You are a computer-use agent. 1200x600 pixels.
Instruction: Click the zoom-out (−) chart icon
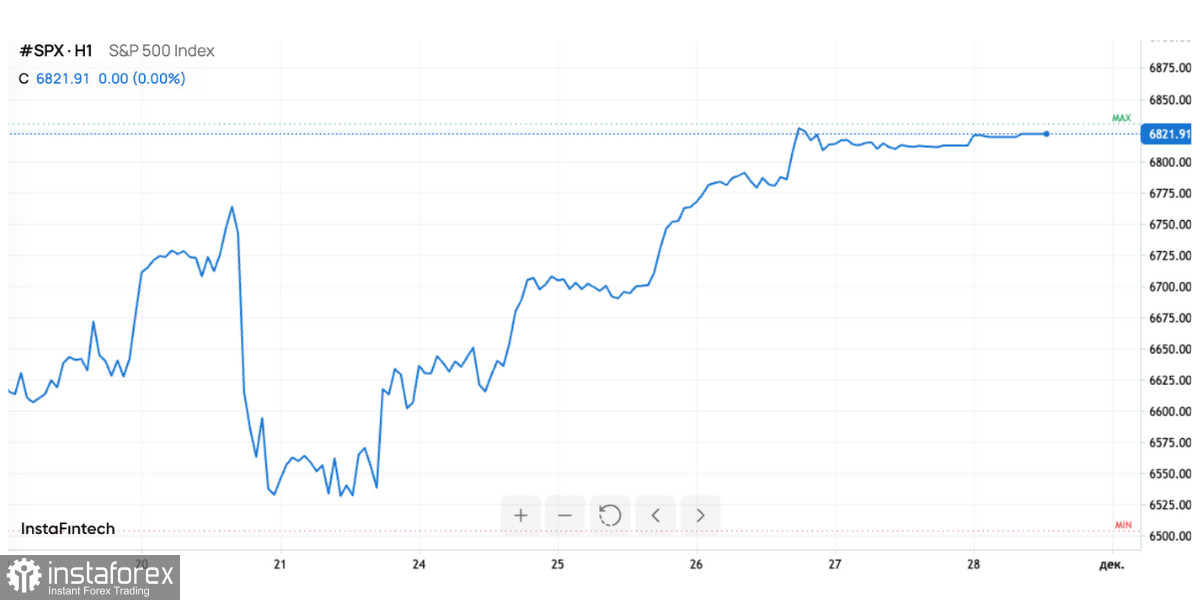tap(565, 514)
